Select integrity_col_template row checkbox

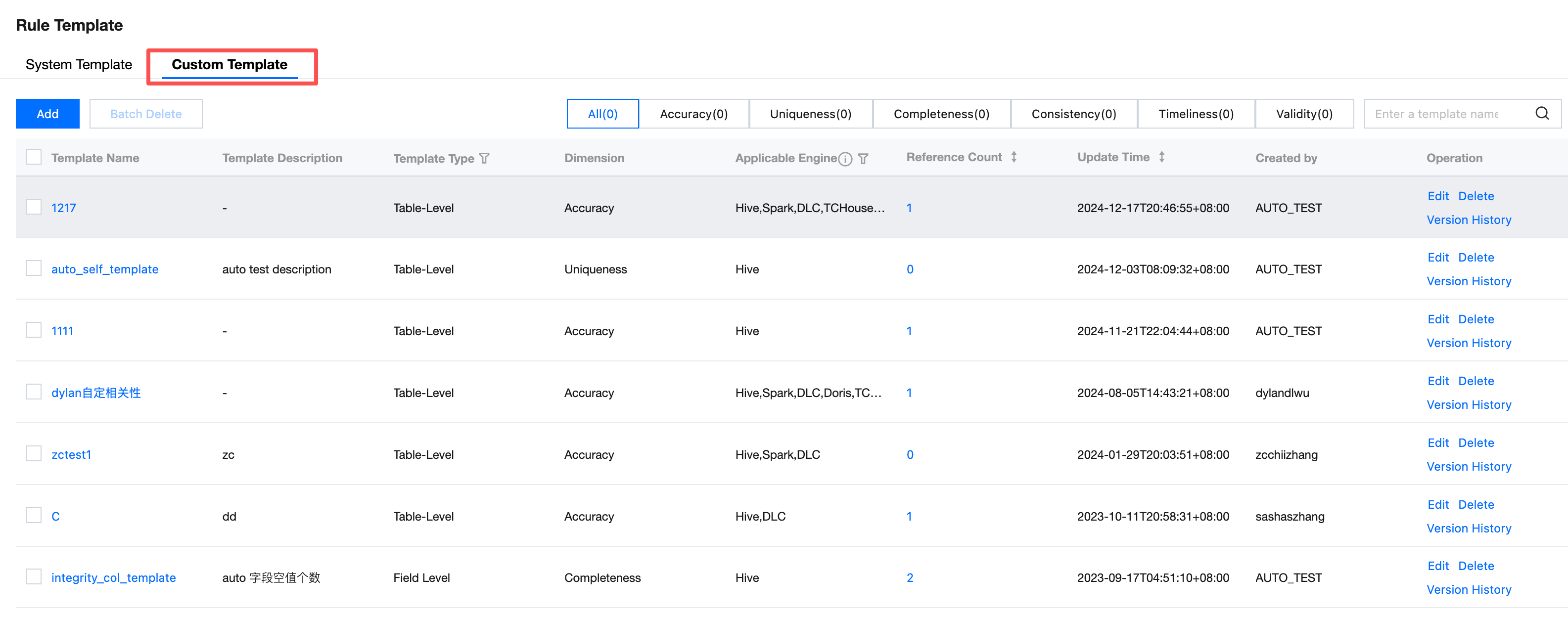coord(34,576)
